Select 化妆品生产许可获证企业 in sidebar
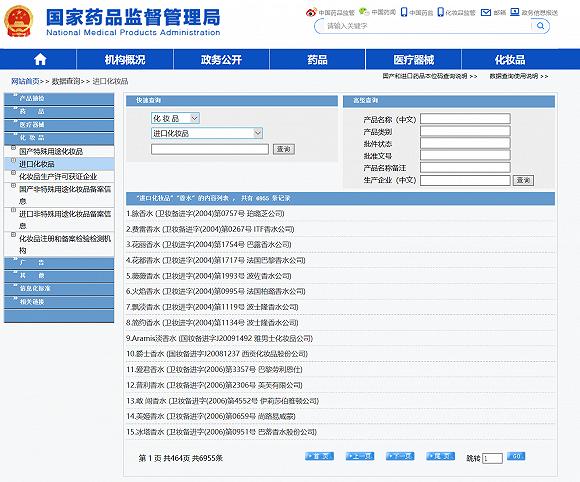 click(58, 176)
